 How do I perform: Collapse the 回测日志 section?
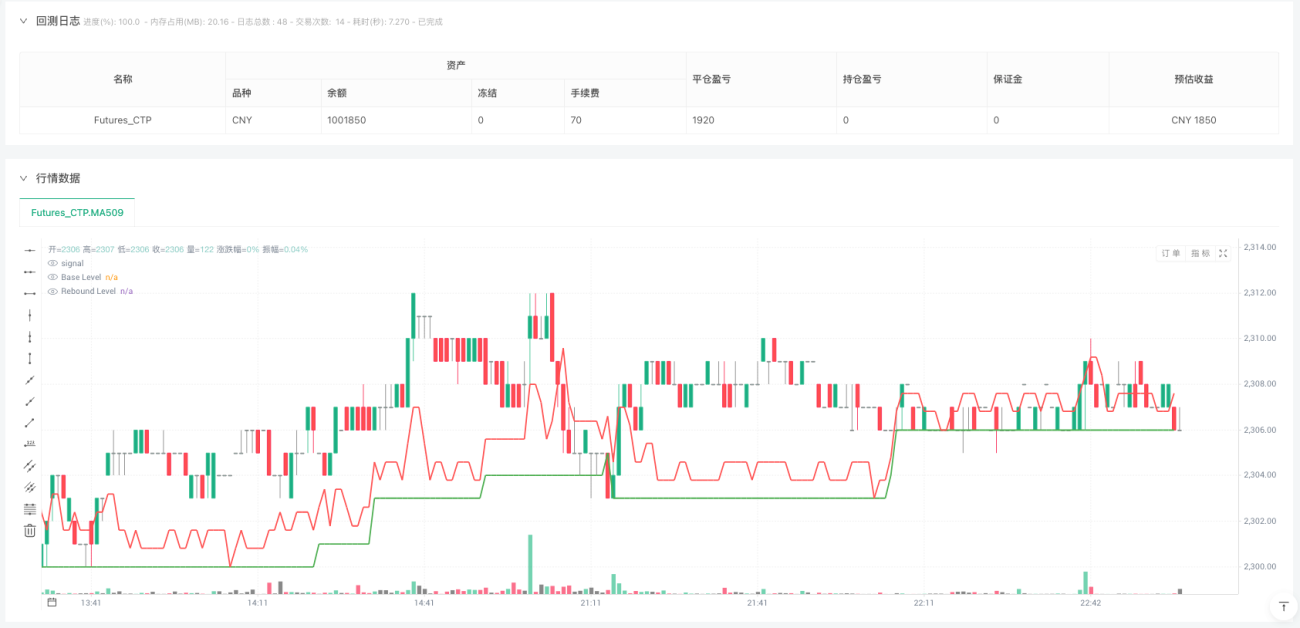point(23,21)
